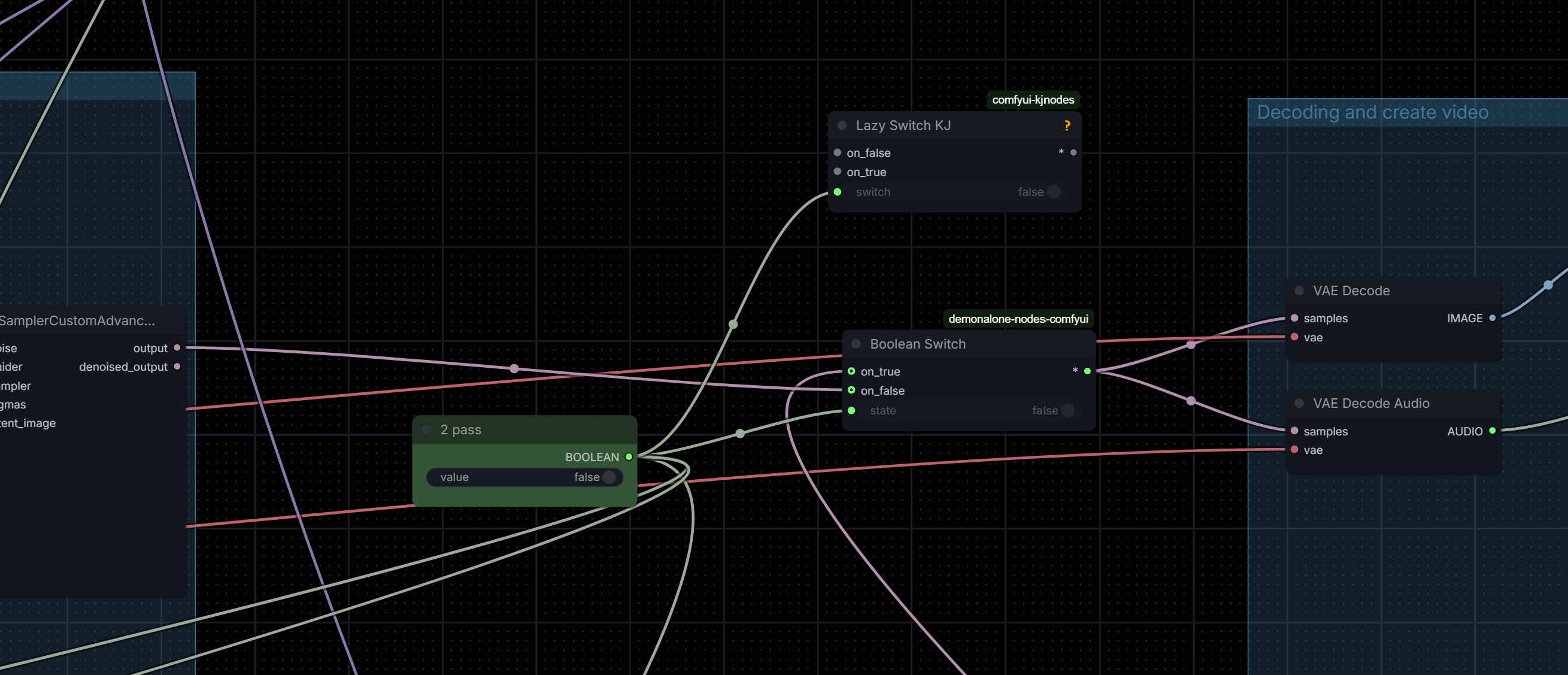The height and width of the screenshot is (675, 1568).
Task: Click the AUDIO output socket on VAE Decode Audio
Action: tap(1493, 431)
